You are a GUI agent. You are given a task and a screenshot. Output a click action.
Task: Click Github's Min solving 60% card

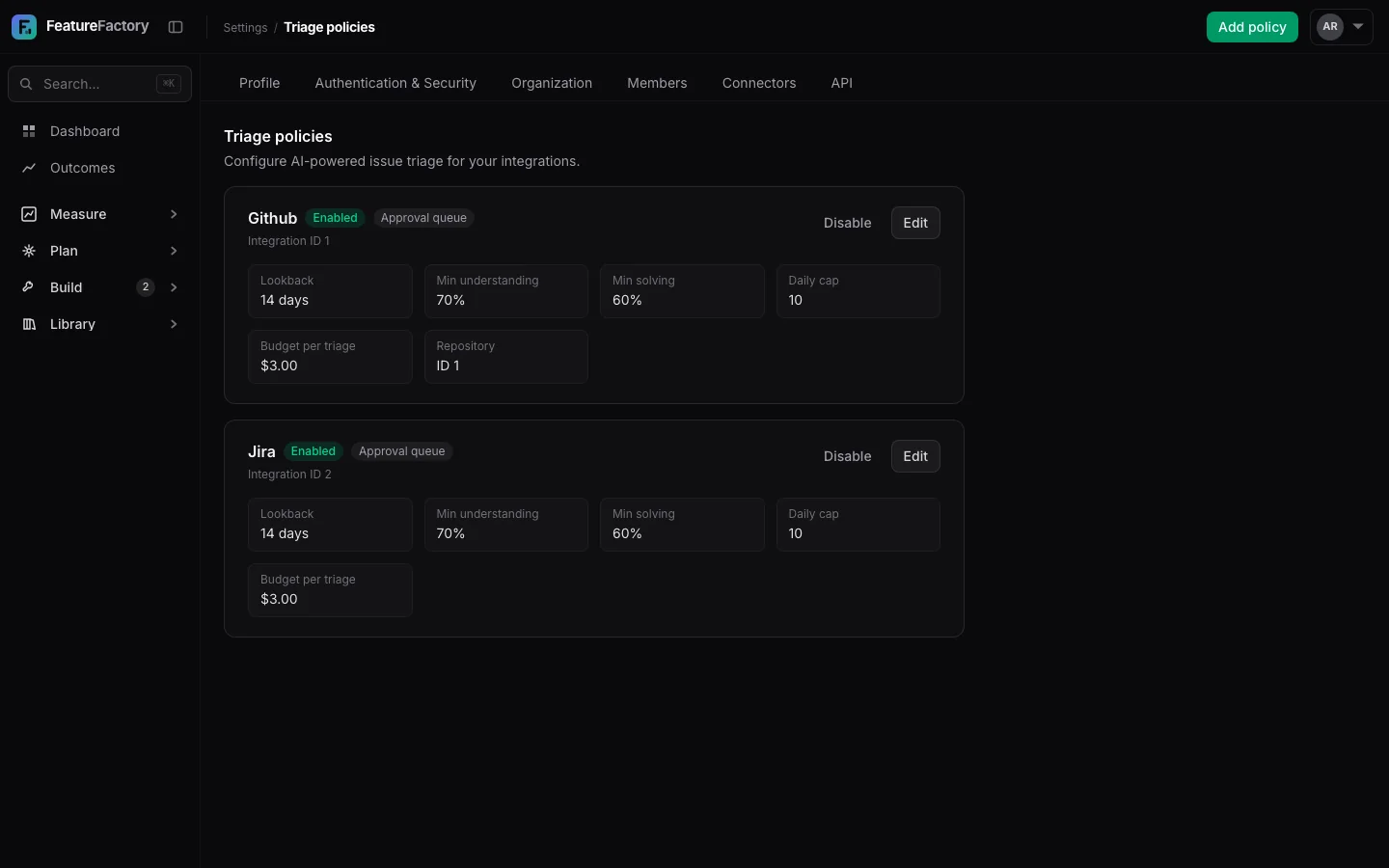pos(682,291)
